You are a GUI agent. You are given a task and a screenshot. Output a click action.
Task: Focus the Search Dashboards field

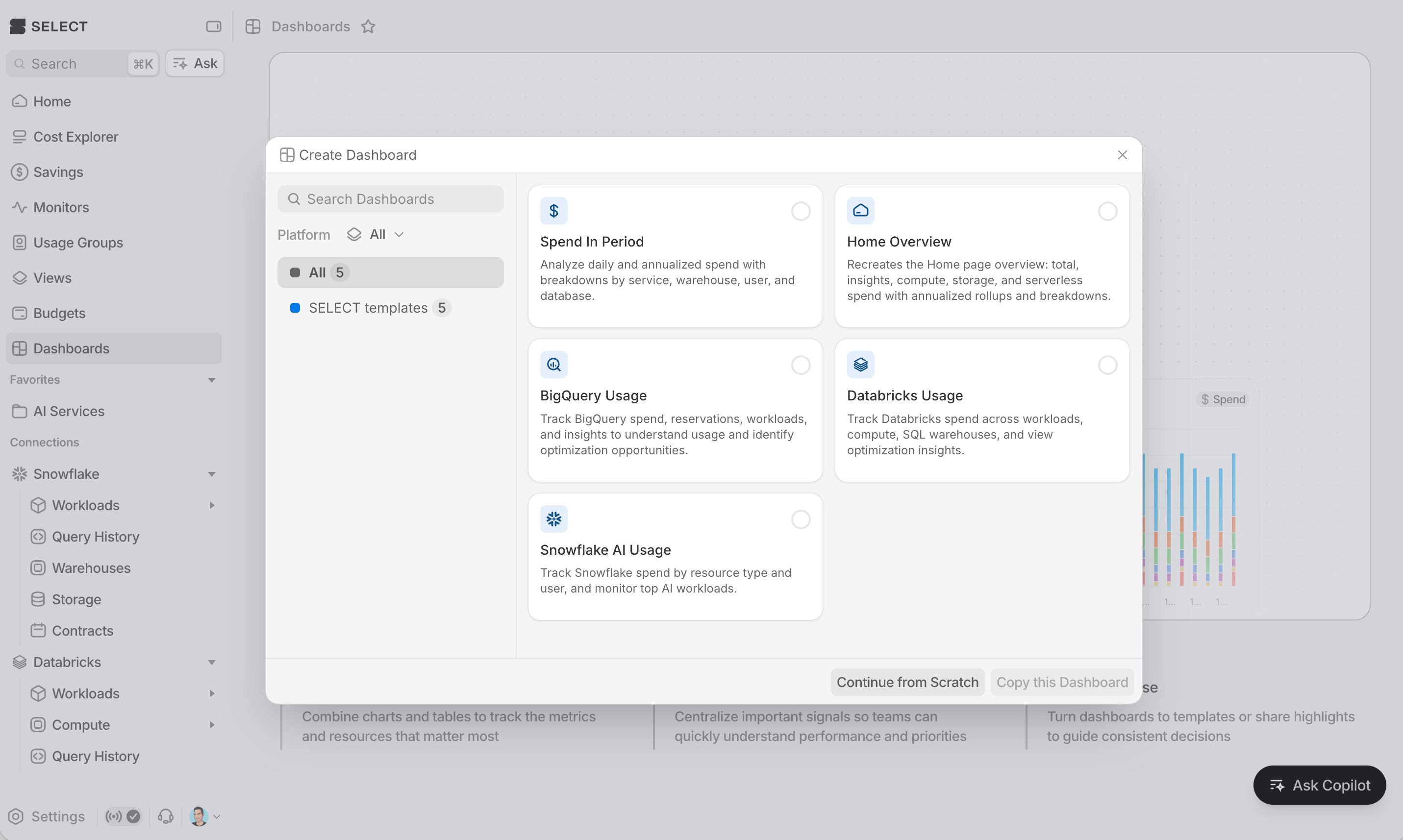(x=390, y=199)
